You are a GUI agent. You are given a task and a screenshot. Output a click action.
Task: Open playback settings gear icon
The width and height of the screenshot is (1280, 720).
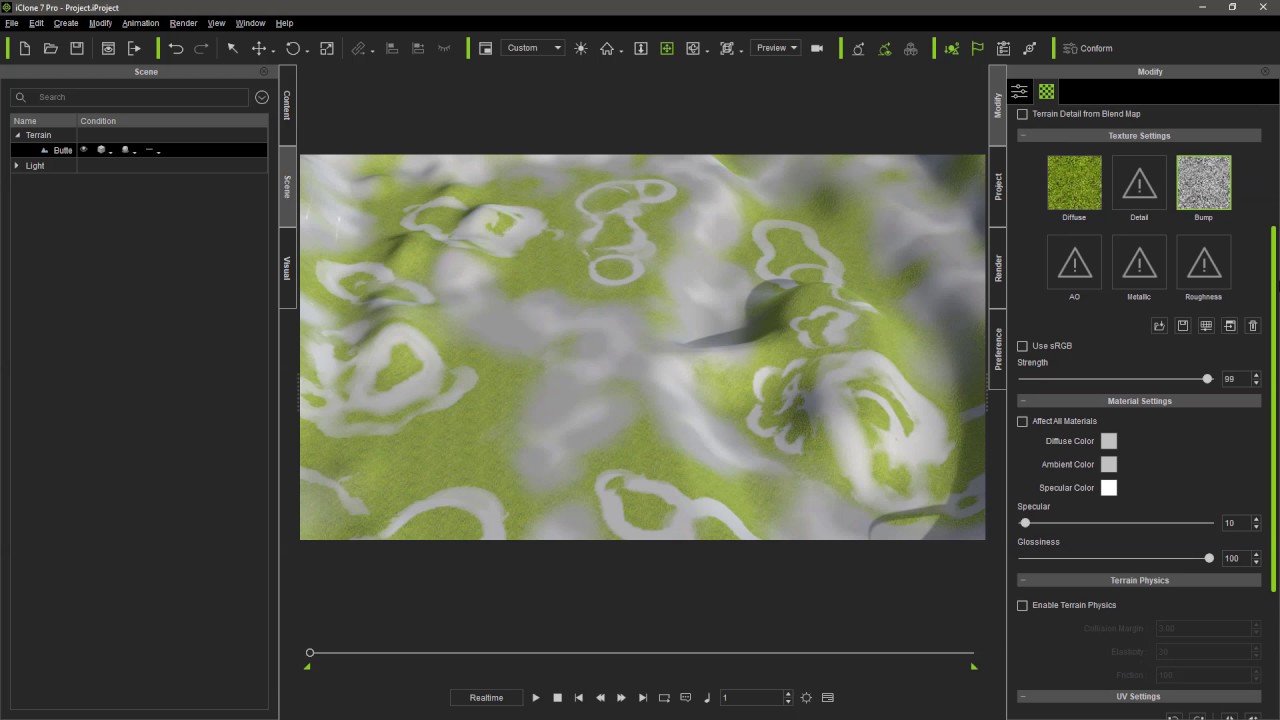pyautogui.click(x=806, y=698)
